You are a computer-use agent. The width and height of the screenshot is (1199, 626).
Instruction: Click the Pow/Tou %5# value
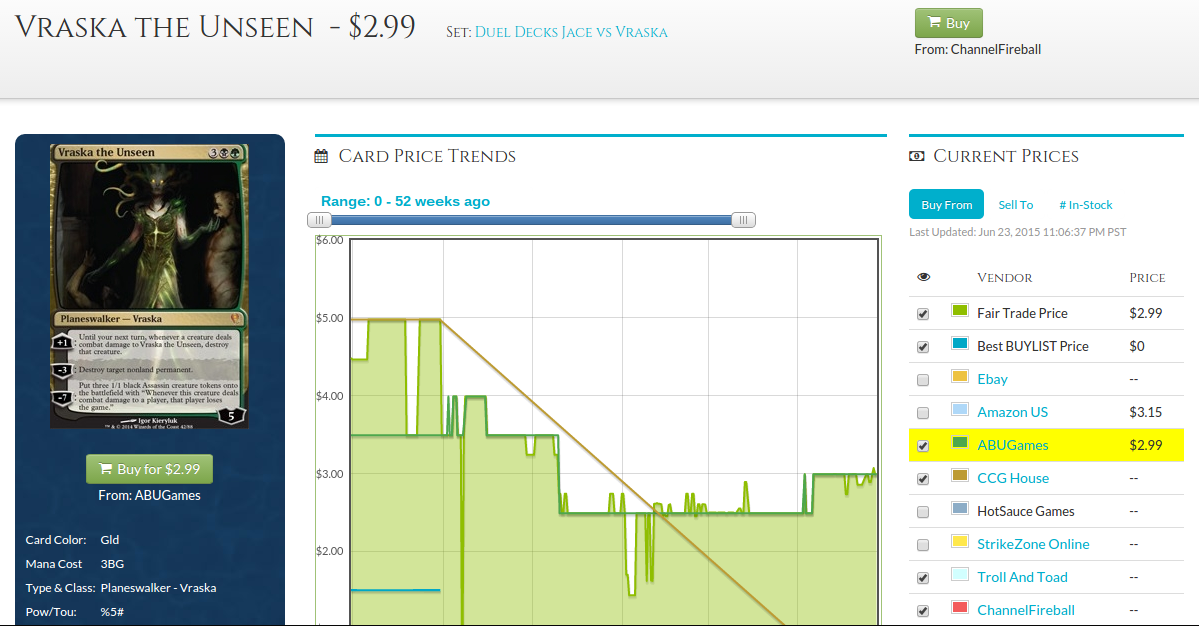click(112, 611)
